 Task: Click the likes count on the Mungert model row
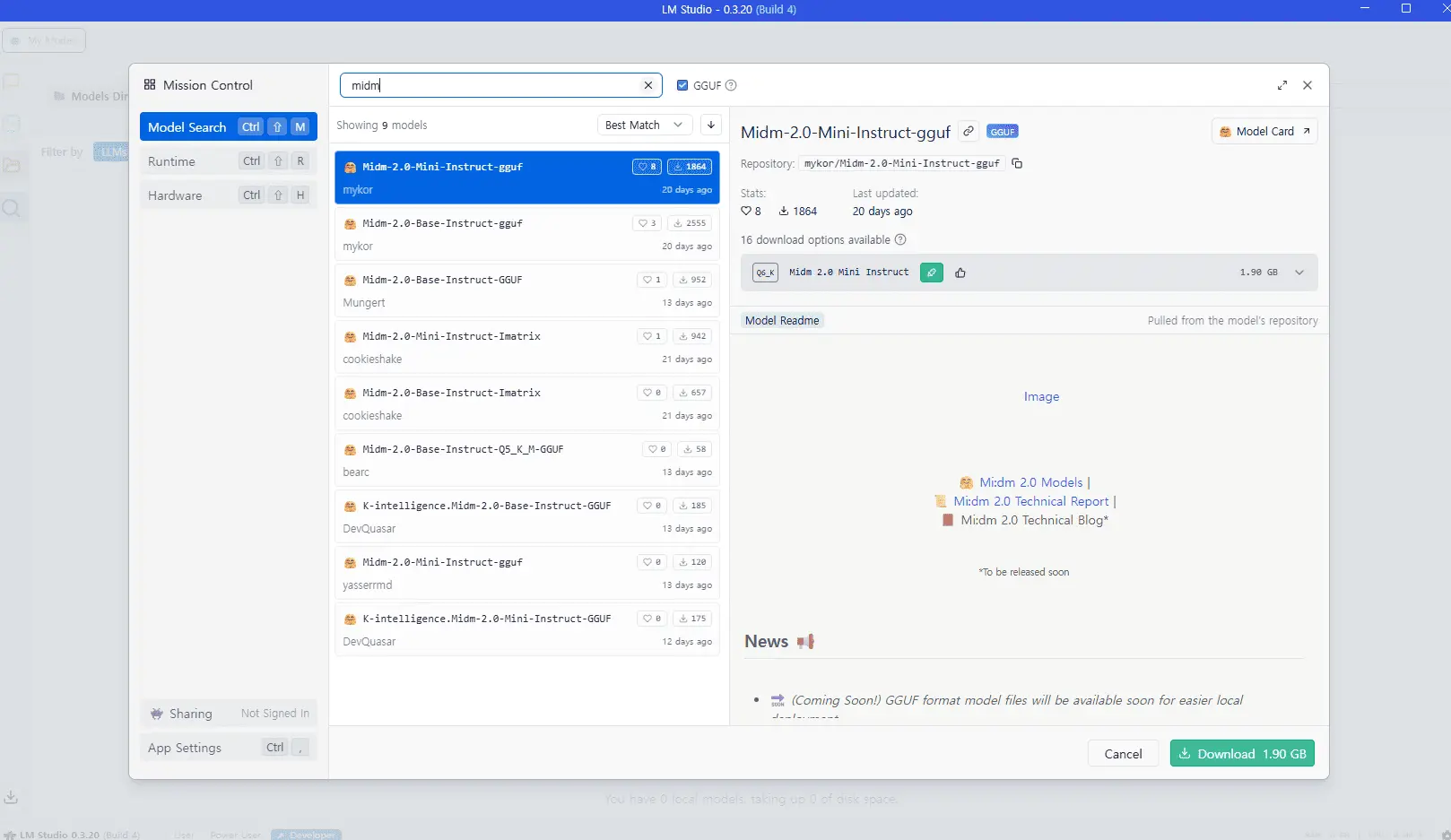tap(652, 280)
